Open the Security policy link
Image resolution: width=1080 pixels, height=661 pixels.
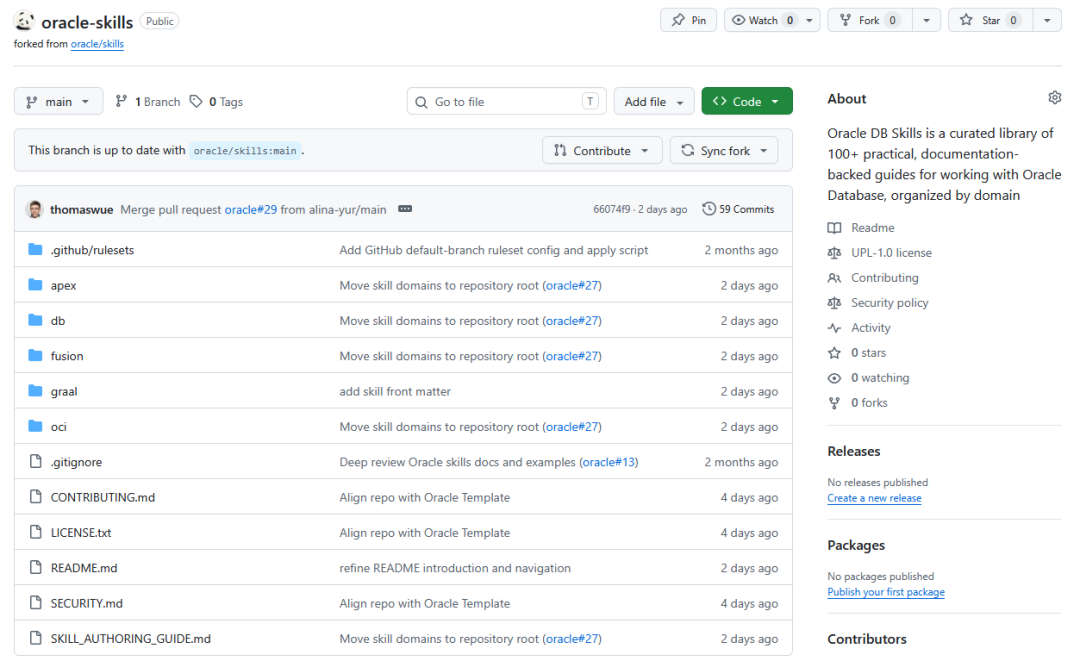click(x=890, y=303)
